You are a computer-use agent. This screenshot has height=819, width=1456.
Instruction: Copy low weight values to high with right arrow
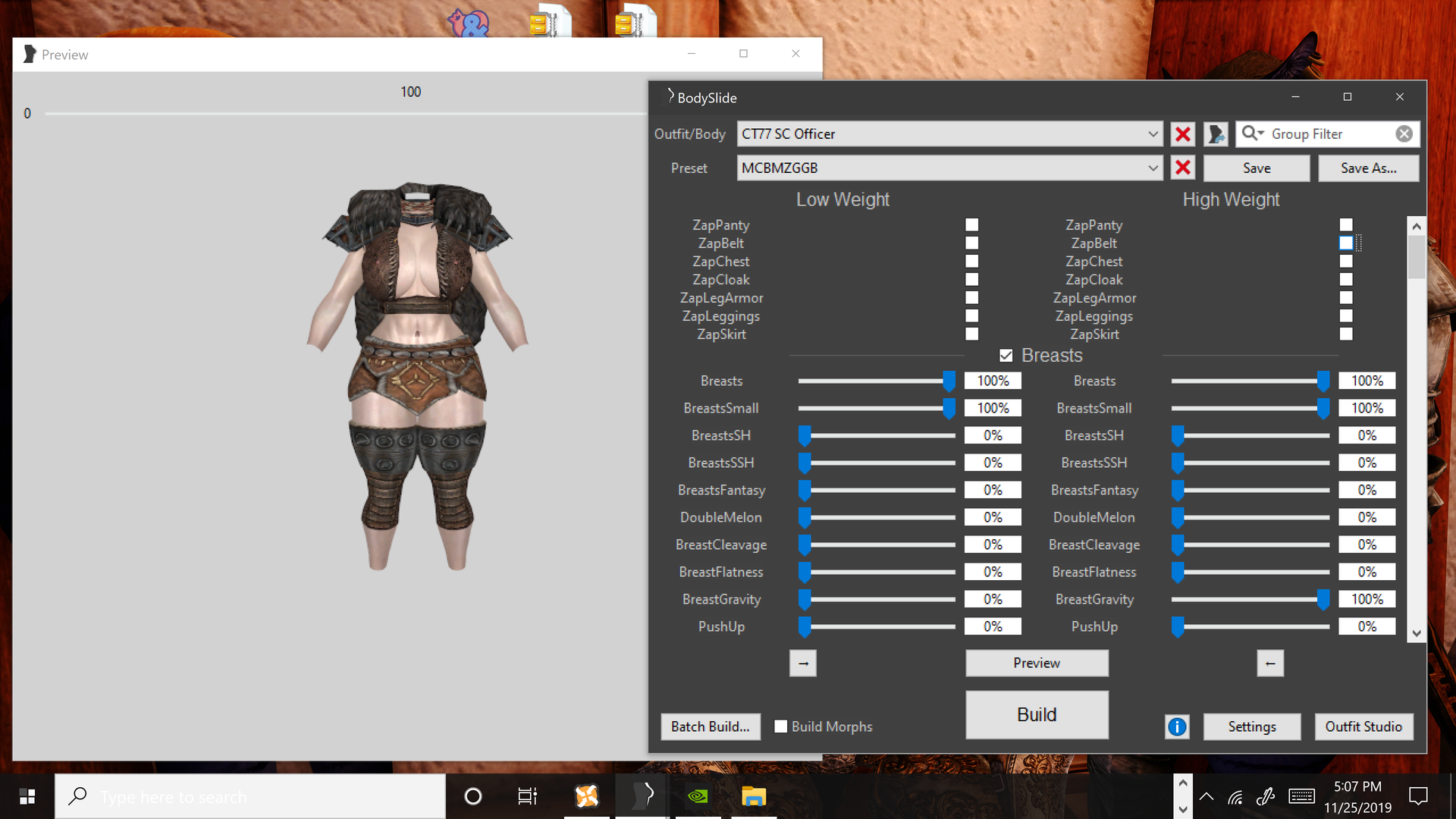click(803, 663)
